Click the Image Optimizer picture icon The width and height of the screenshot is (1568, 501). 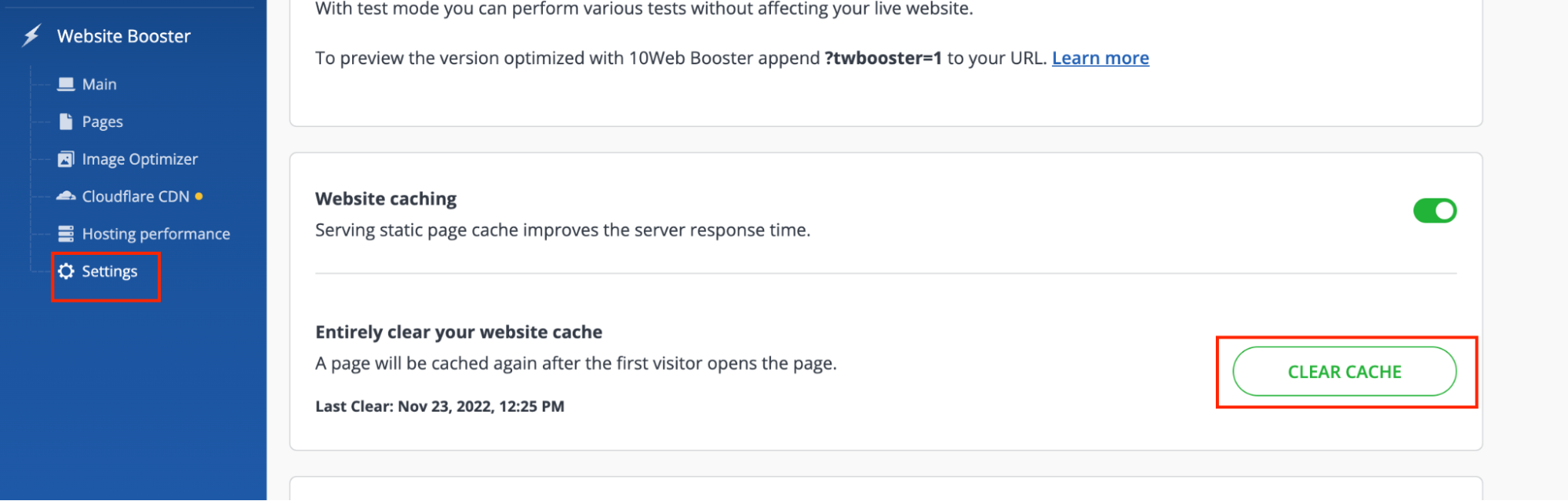pyautogui.click(x=64, y=158)
